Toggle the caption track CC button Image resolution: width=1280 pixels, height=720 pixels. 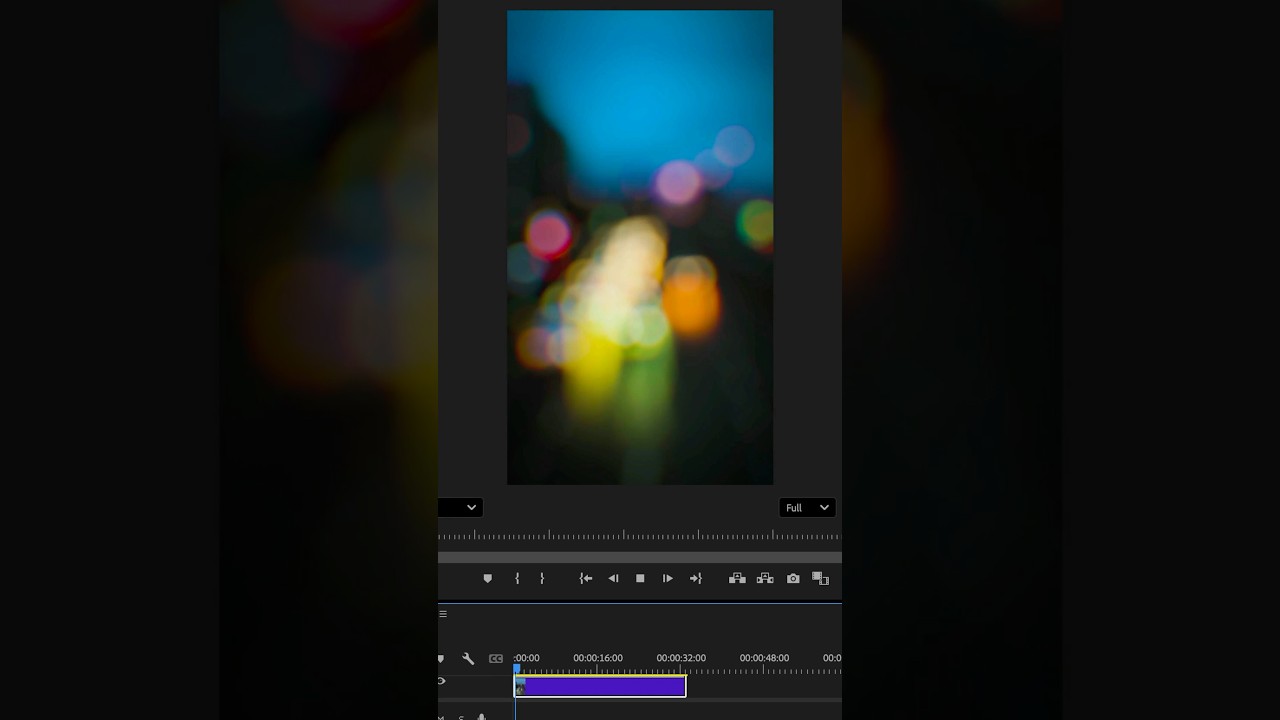pyautogui.click(x=496, y=658)
